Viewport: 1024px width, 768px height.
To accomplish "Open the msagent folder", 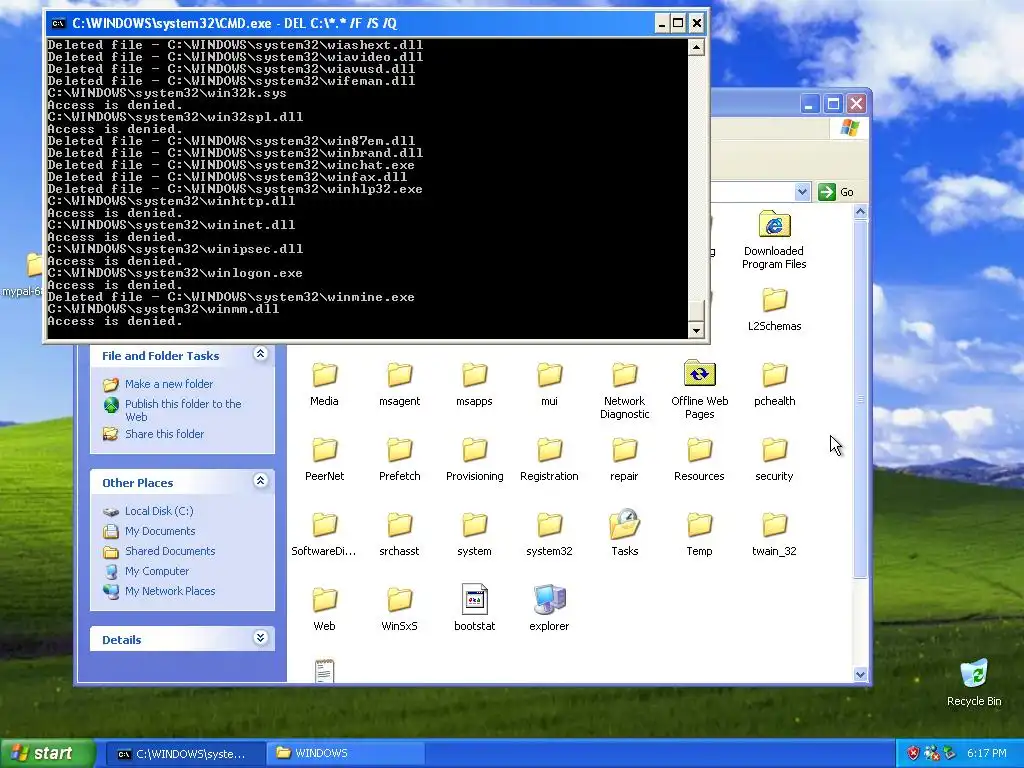I will tap(399, 384).
